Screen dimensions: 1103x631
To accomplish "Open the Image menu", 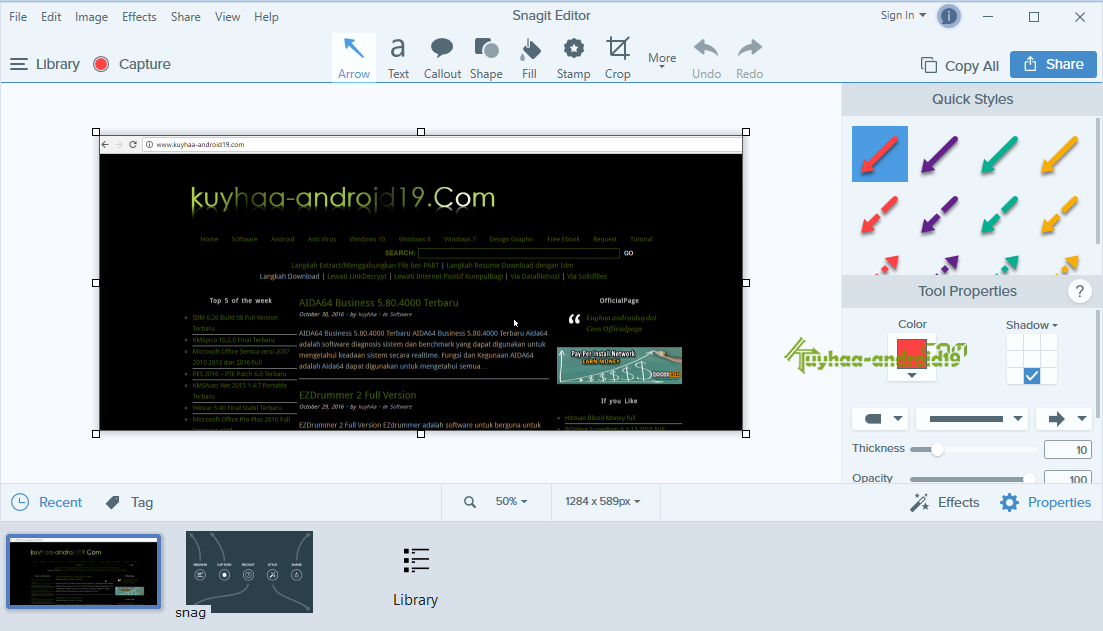I will coord(91,17).
